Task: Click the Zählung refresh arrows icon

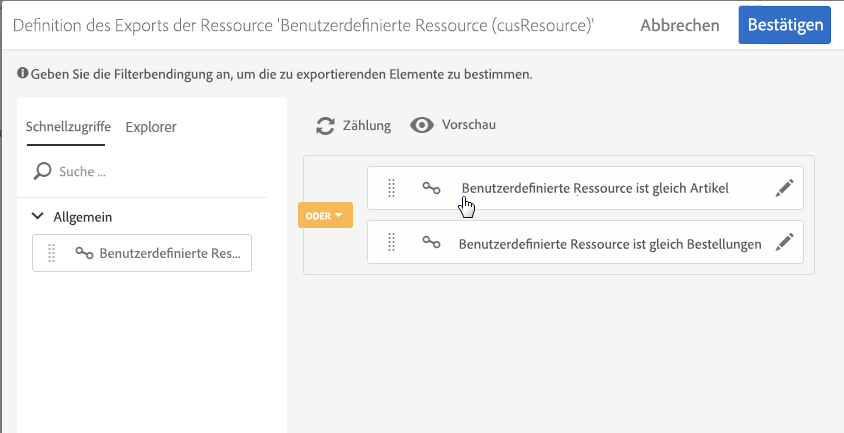Action: point(325,125)
